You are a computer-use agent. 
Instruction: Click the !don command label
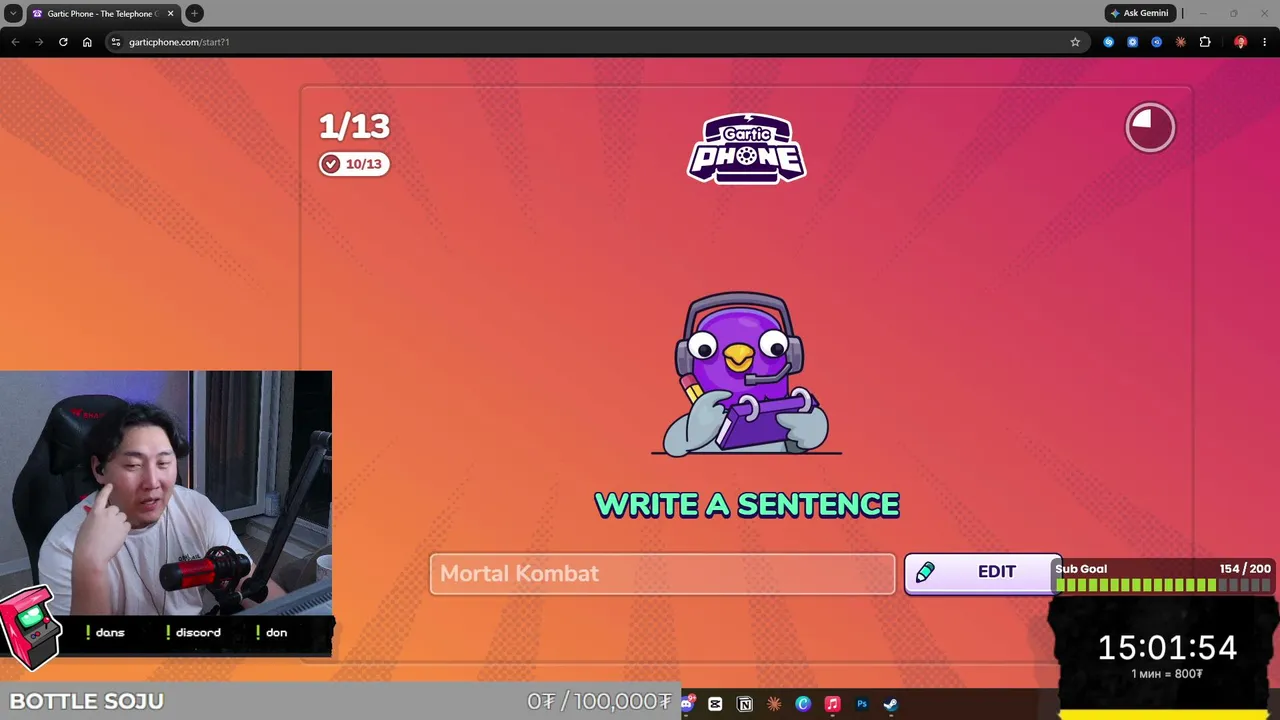tap(271, 632)
